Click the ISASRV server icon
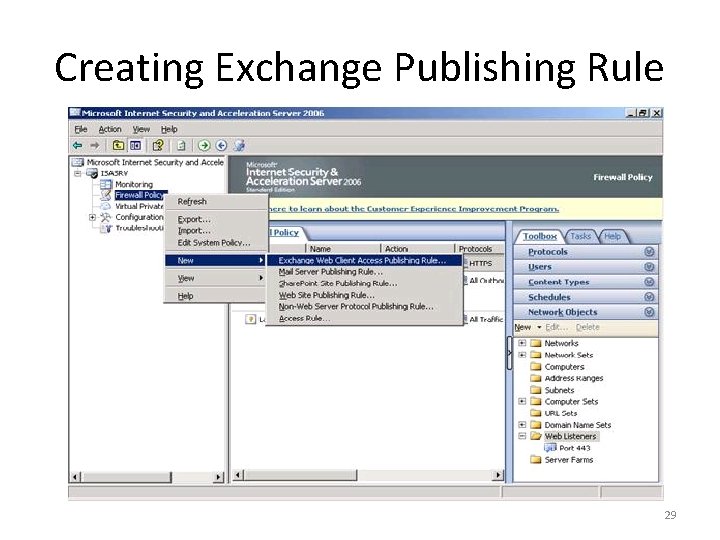 click(x=92, y=173)
